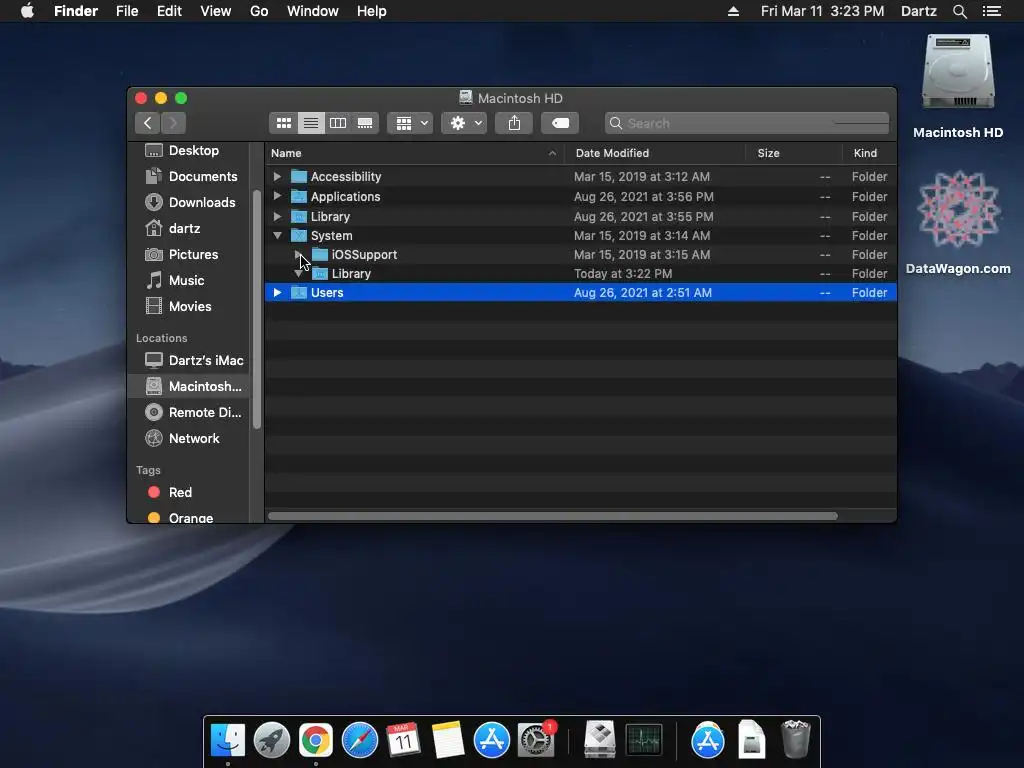
Task: Click the sidebar vertical scrollbar
Action: coord(257,310)
